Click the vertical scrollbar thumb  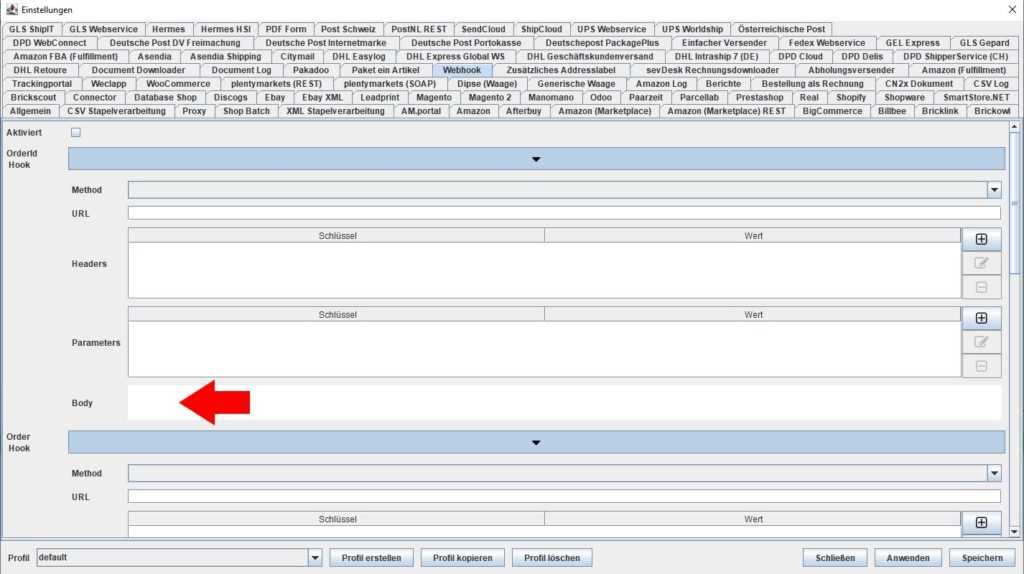[x=1014, y=203]
